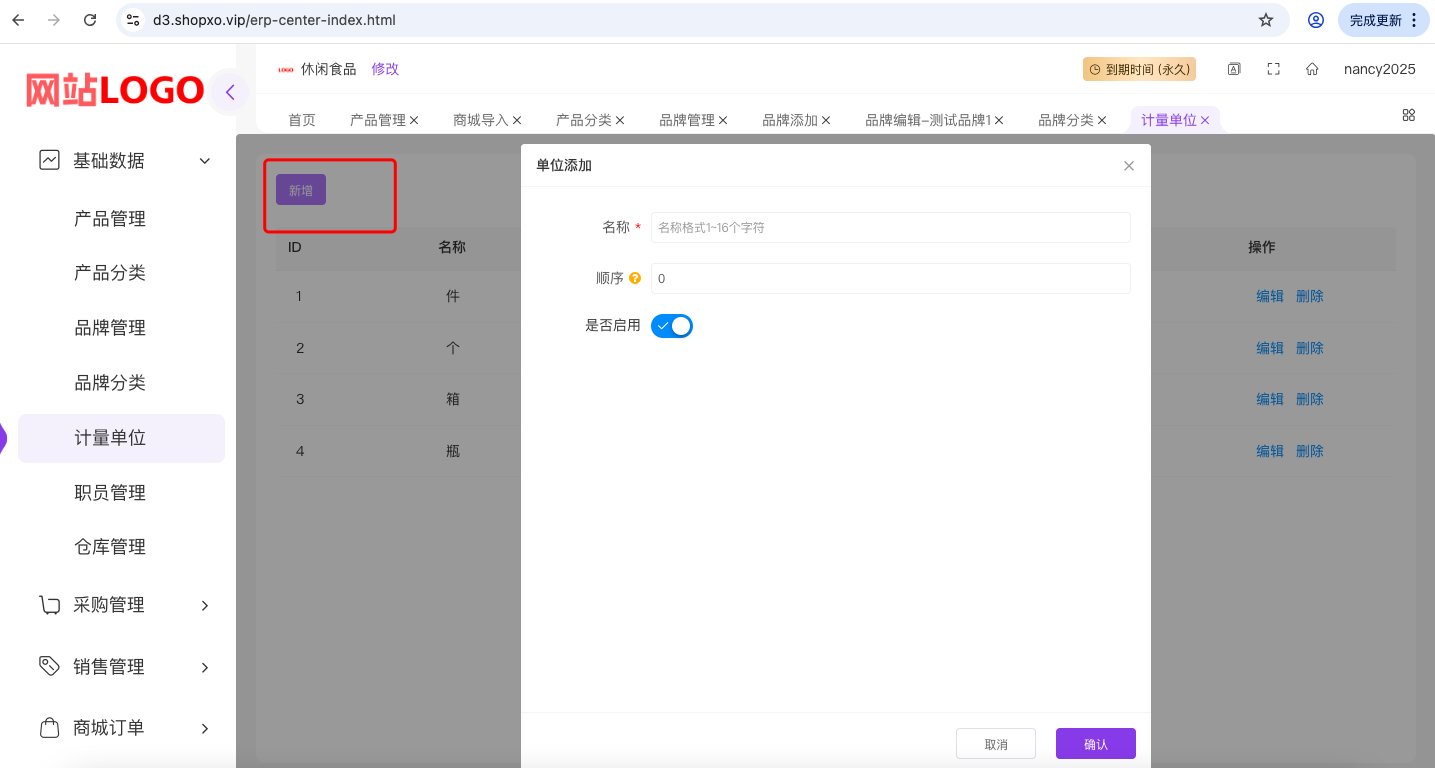The width and height of the screenshot is (1435, 768).
Task: Click the 顺序 help question mark icon
Action: tap(635, 278)
